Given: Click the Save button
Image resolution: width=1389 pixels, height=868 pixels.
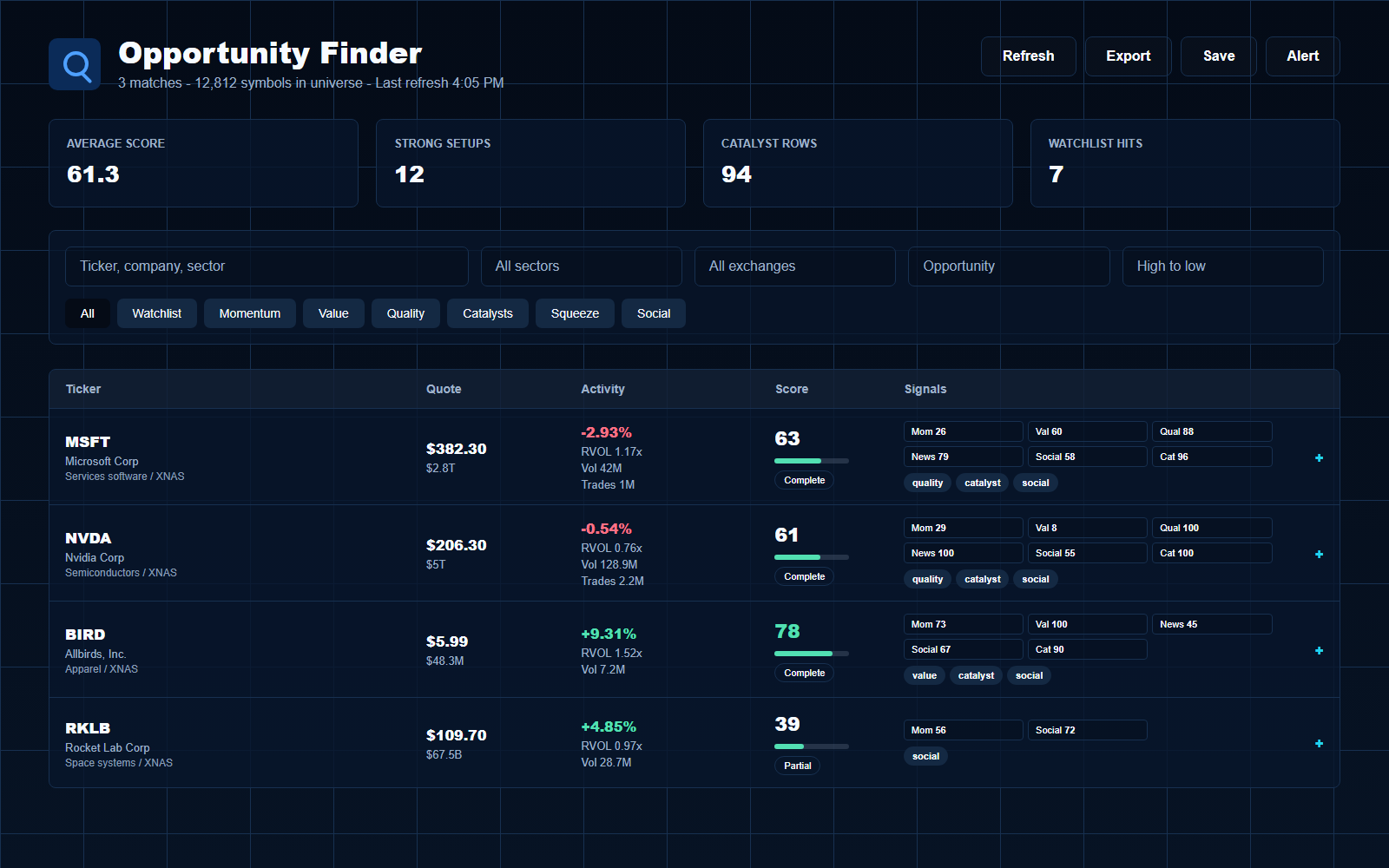Looking at the screenshot, I should tap(1219, 56).
